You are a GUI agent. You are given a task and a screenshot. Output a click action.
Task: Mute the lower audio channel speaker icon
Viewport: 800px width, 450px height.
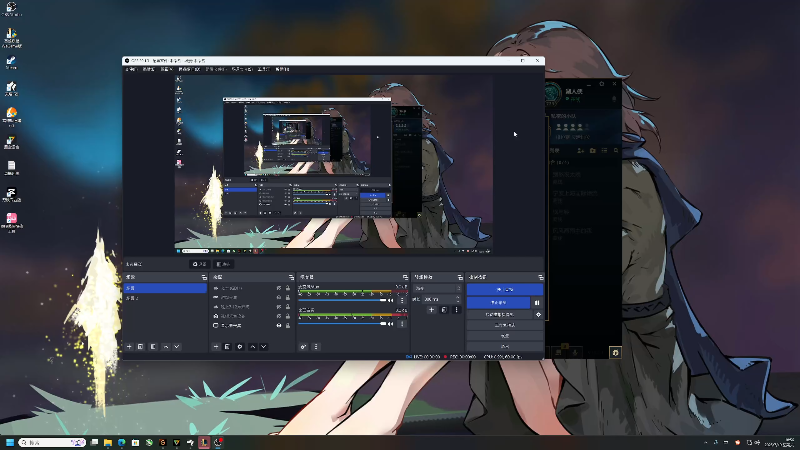(391, 323)
